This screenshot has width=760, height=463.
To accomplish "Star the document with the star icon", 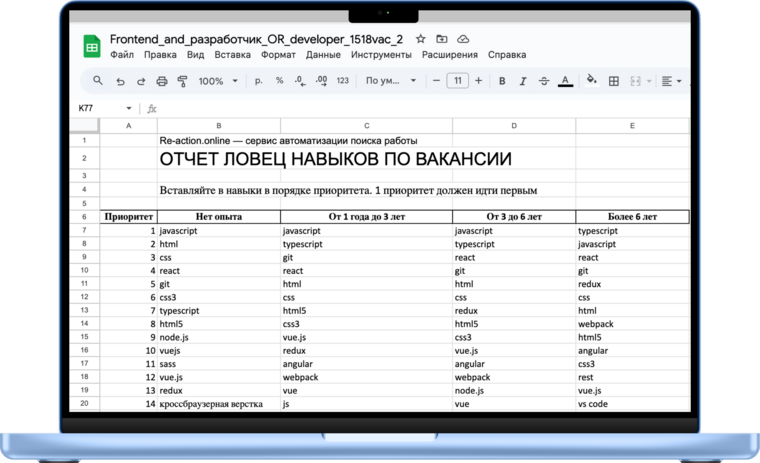I will click(x=421, y=39).
